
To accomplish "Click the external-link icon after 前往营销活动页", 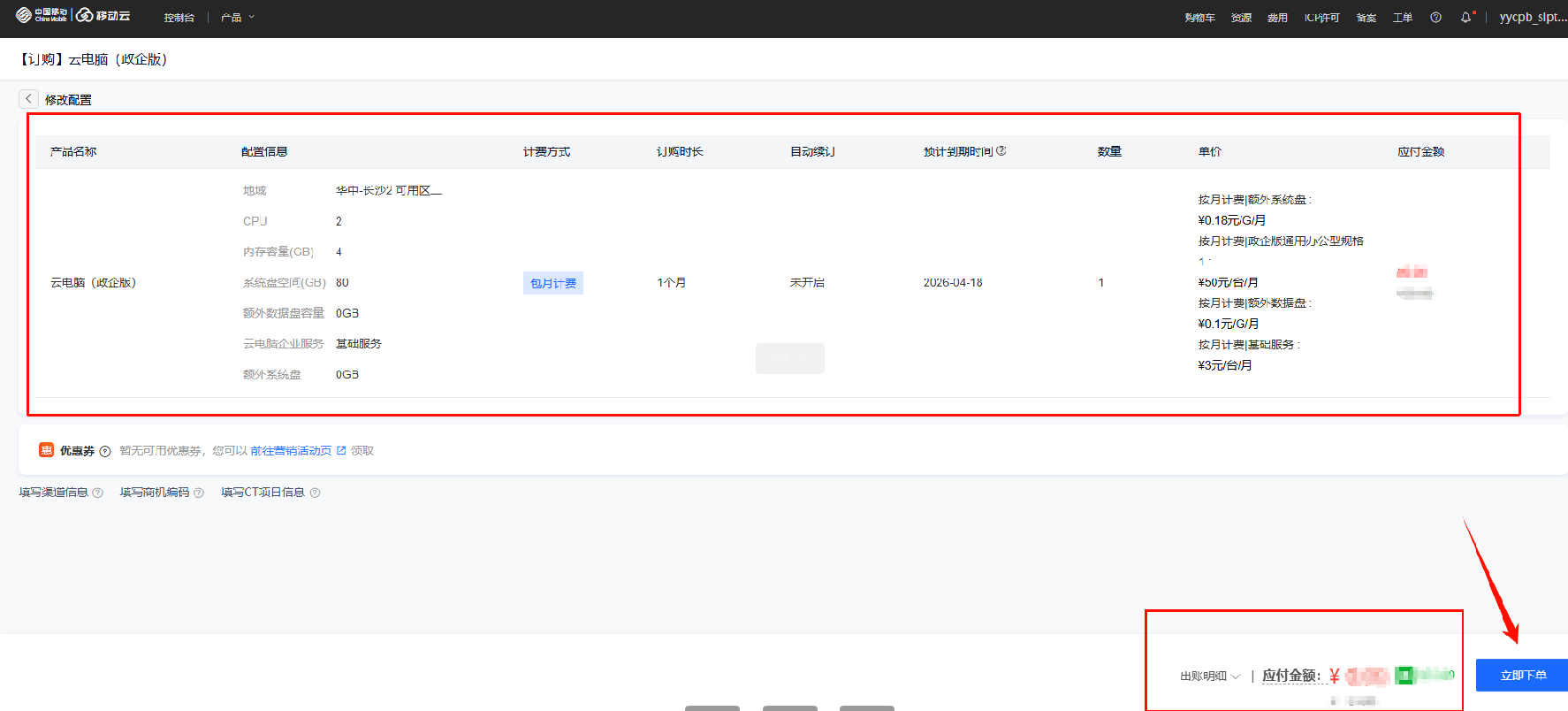I will click(x=341, y=450).
